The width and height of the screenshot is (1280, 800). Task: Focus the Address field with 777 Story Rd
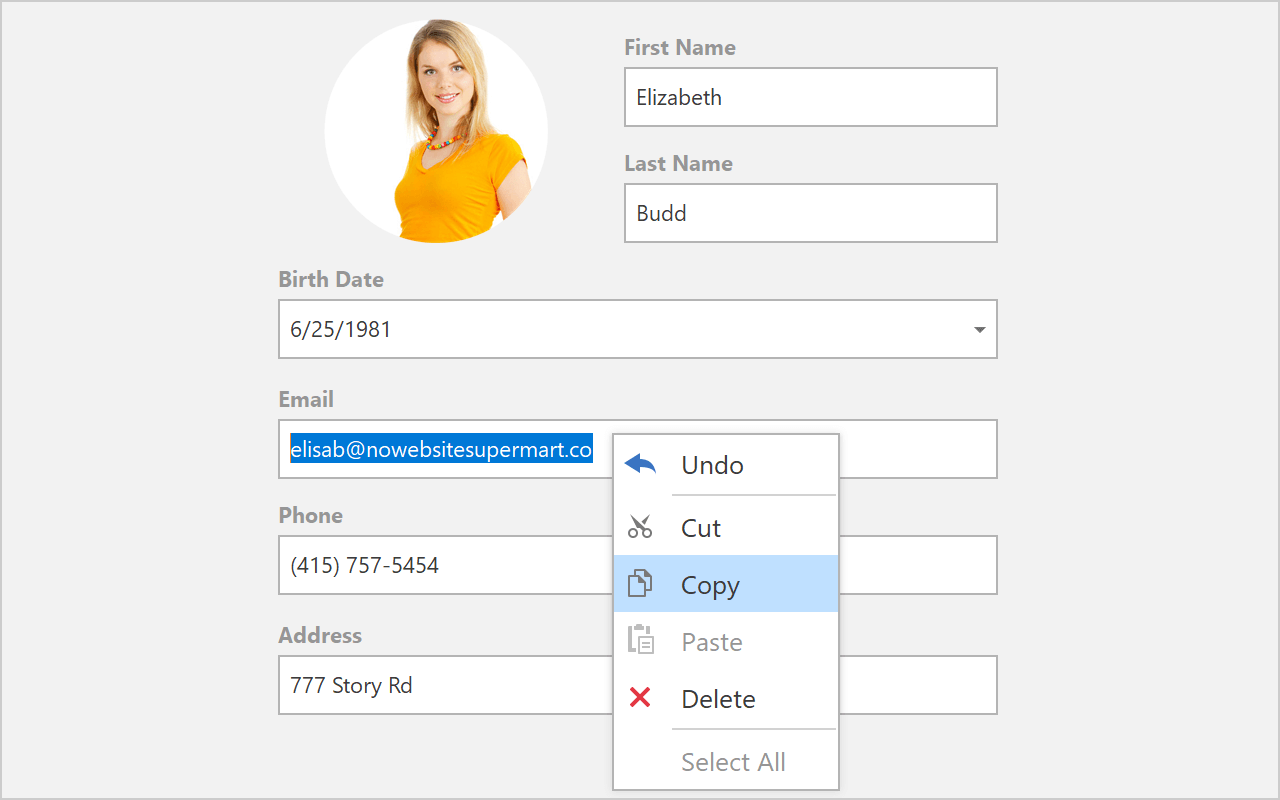click(x=440, y=685)
